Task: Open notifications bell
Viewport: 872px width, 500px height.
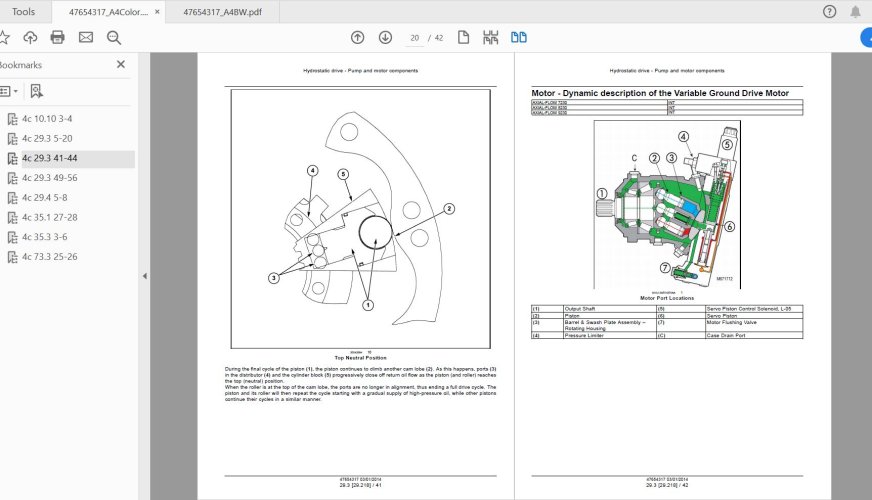Action: point(855,12)
